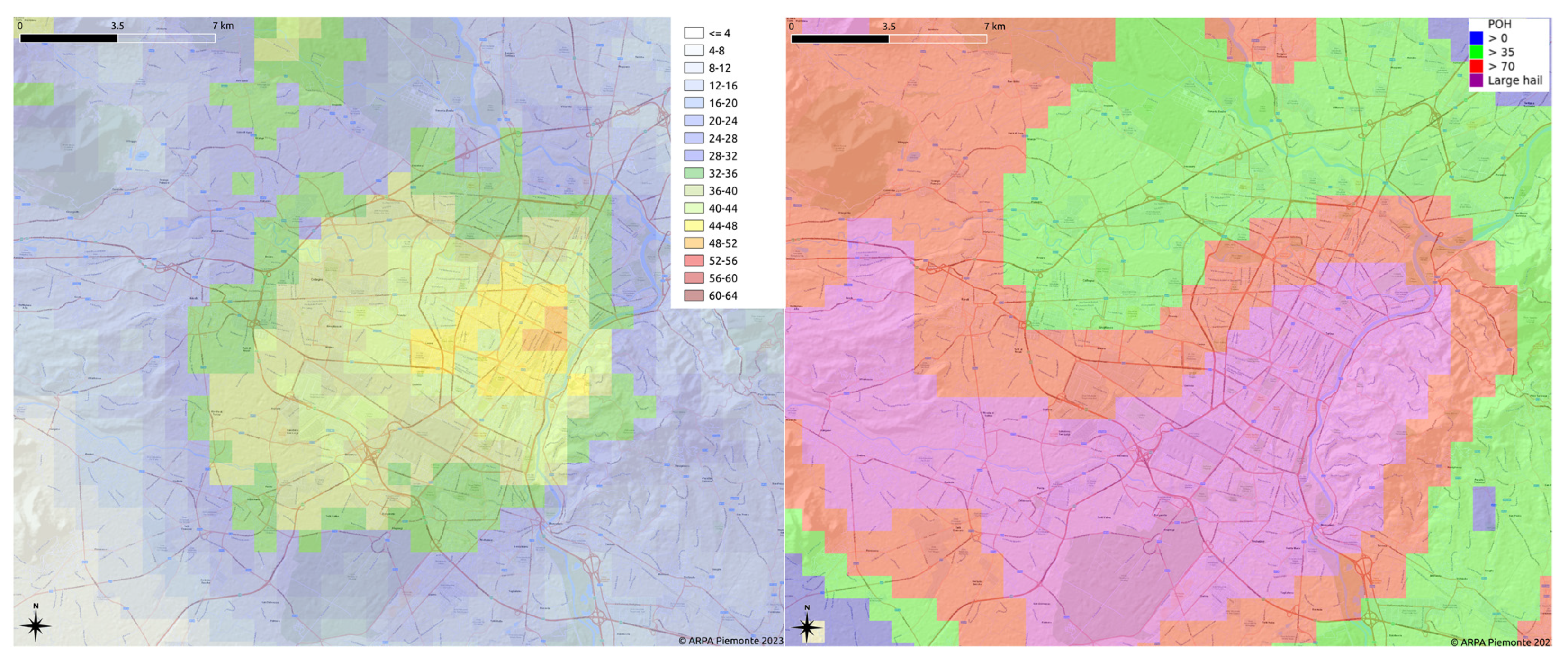
Task: Click the 28-32 blue legend swatch
Action: (694, 156)
